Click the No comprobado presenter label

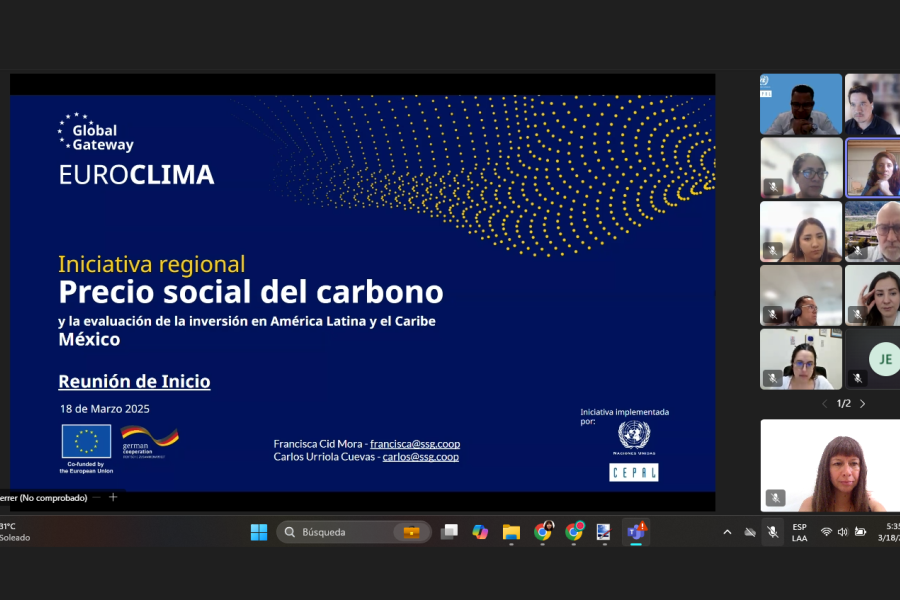(44, 498)
